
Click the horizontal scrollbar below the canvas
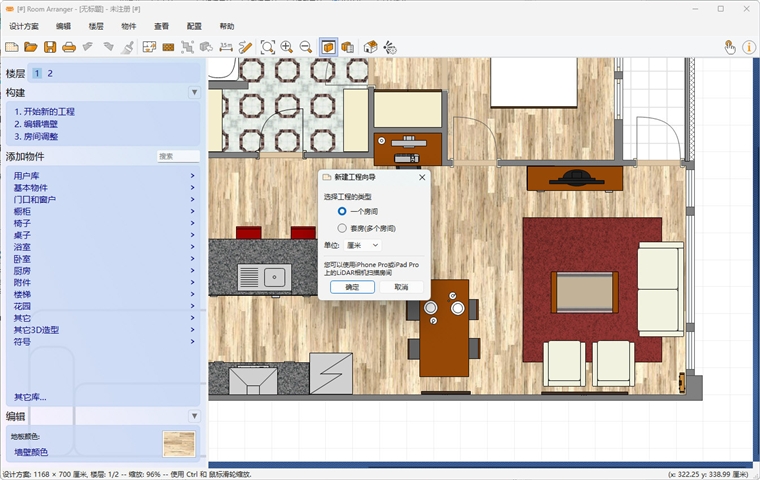[x=480, y=464]
